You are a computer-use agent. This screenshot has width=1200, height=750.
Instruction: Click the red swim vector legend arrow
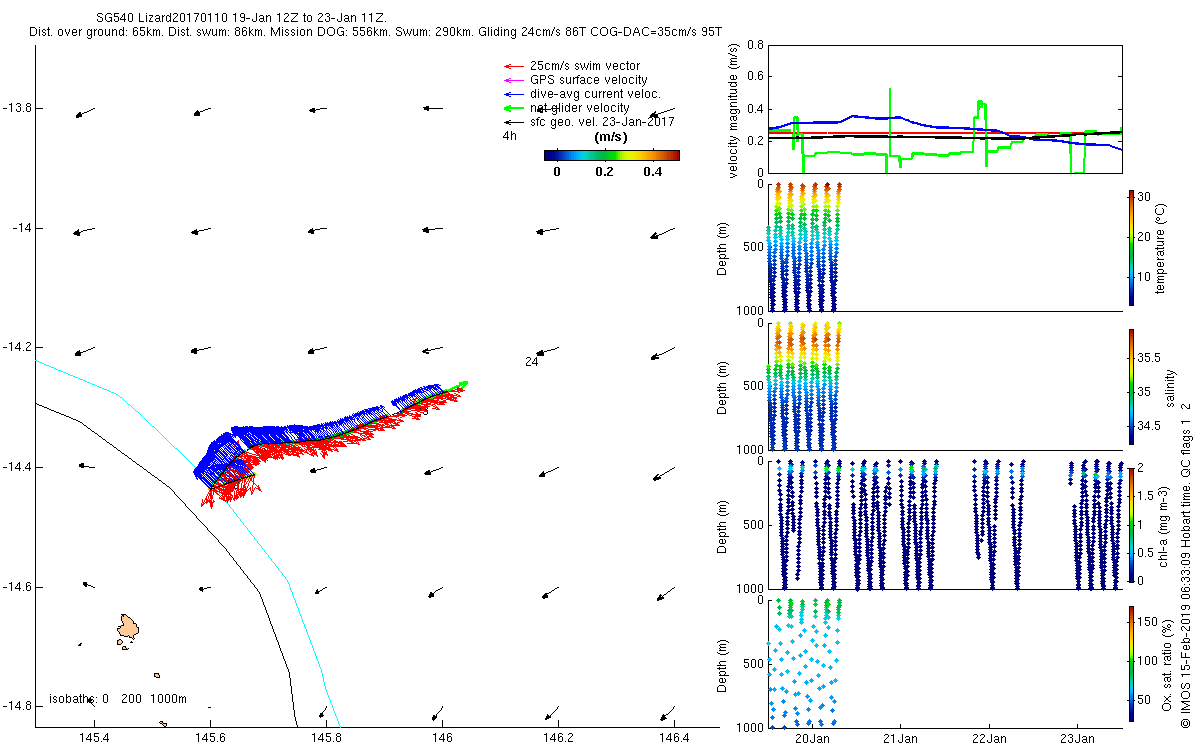(x=515, y=66)
